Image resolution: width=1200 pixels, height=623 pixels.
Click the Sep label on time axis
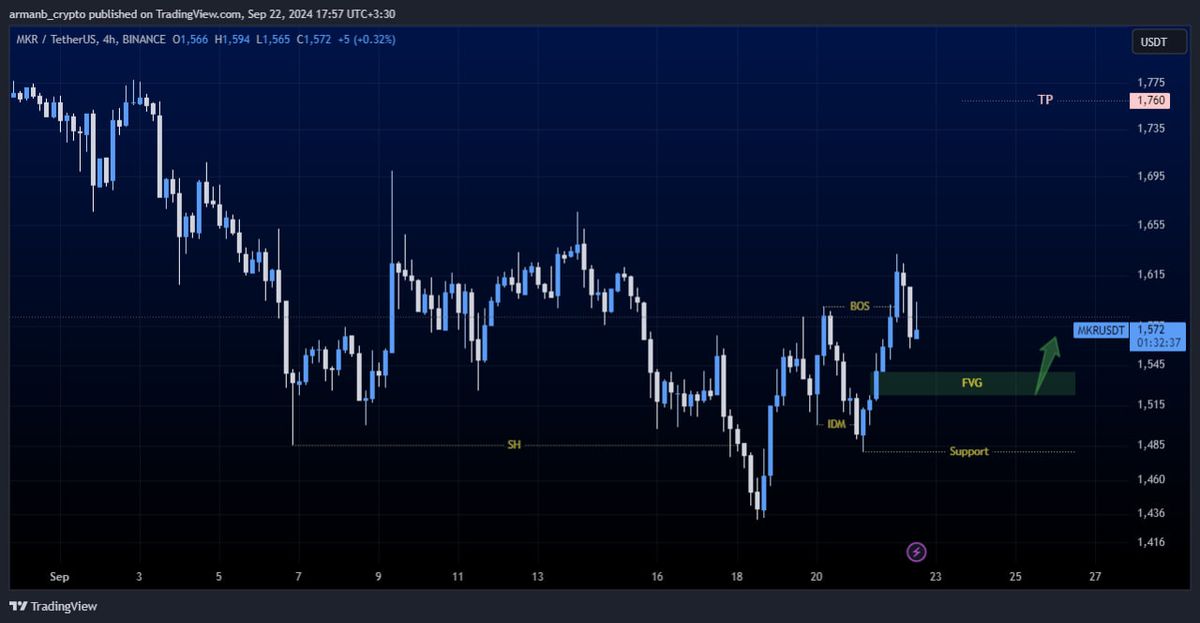[x=59, y=577]
